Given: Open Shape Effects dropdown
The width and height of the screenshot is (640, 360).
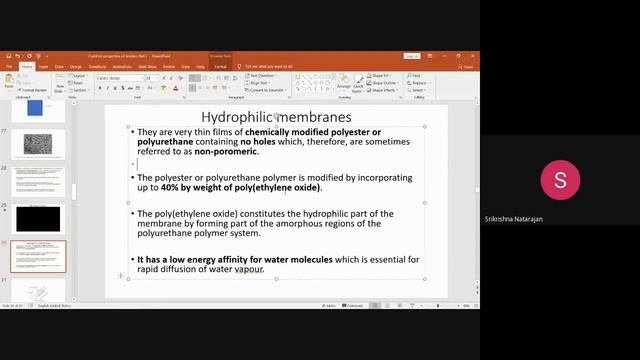Looking at the screenshot, I should 382,90.
